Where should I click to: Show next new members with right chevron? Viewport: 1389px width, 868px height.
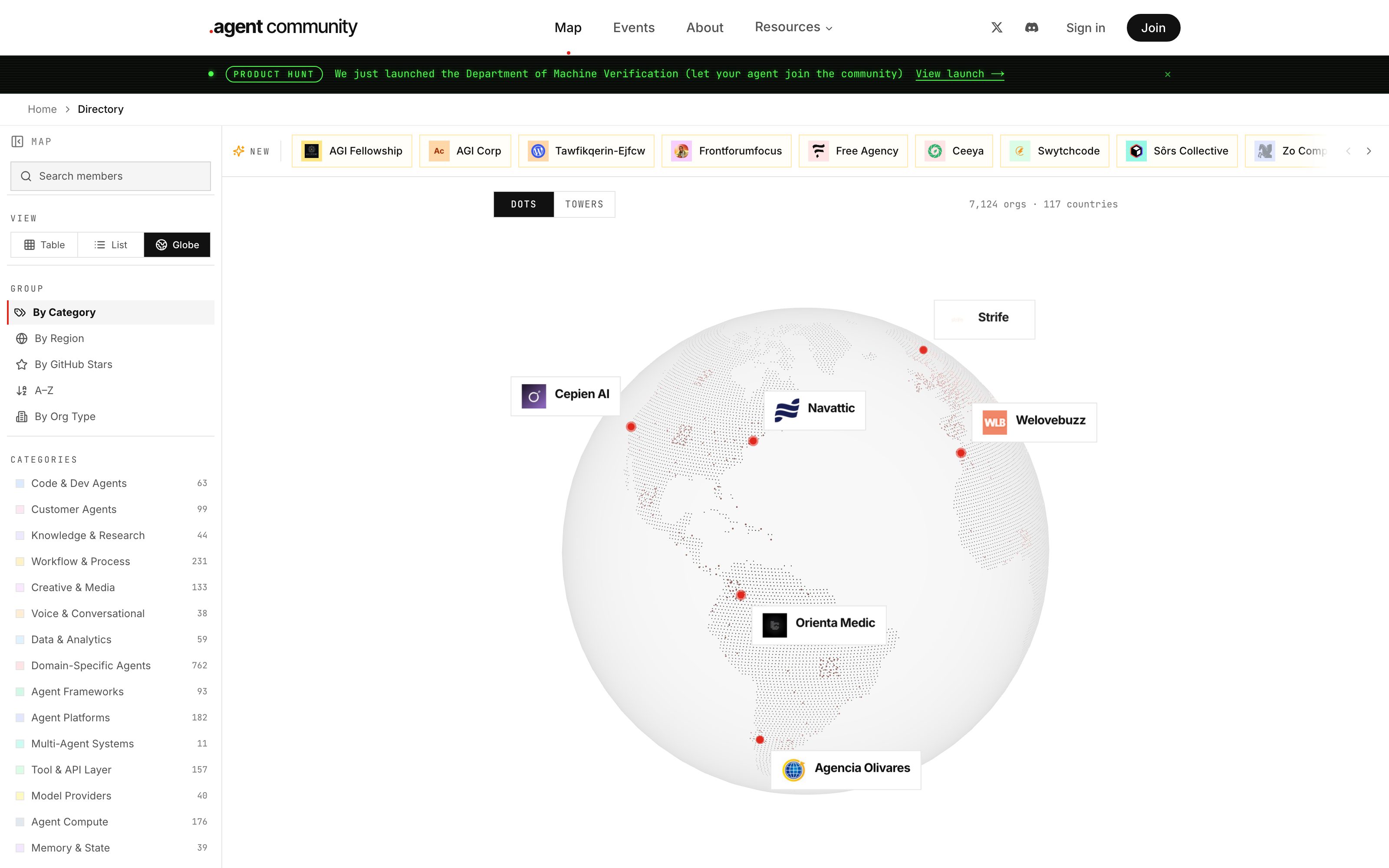coord(1369,151)
